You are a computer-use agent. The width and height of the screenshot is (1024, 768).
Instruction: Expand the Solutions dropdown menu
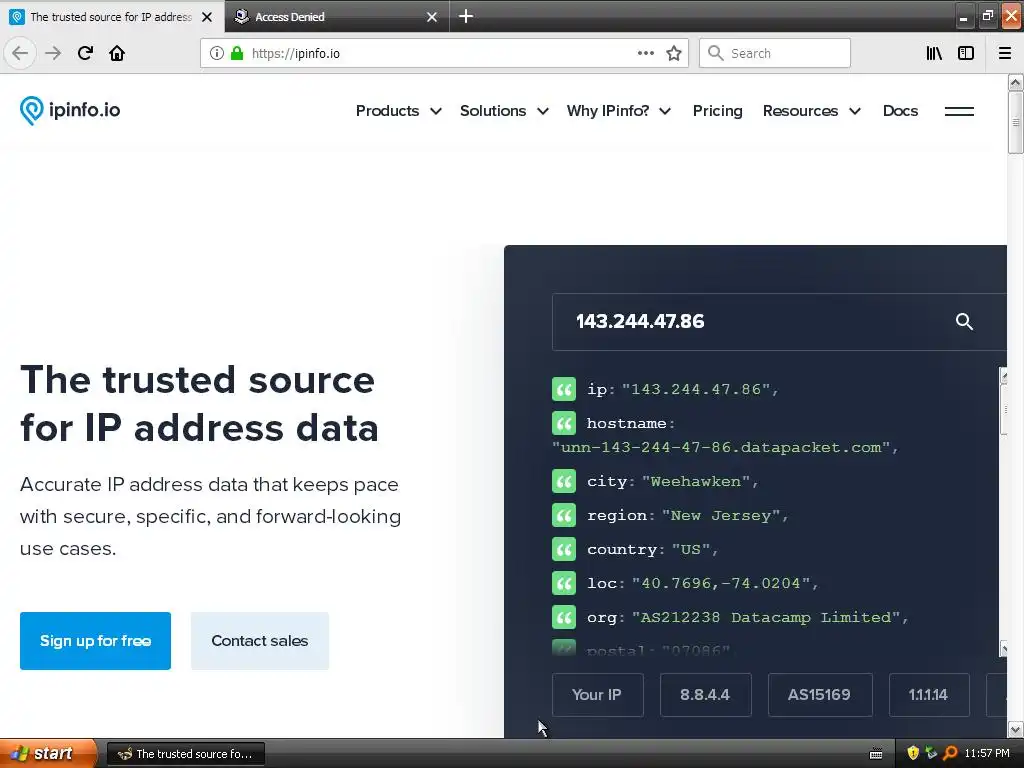pos(504,111)
